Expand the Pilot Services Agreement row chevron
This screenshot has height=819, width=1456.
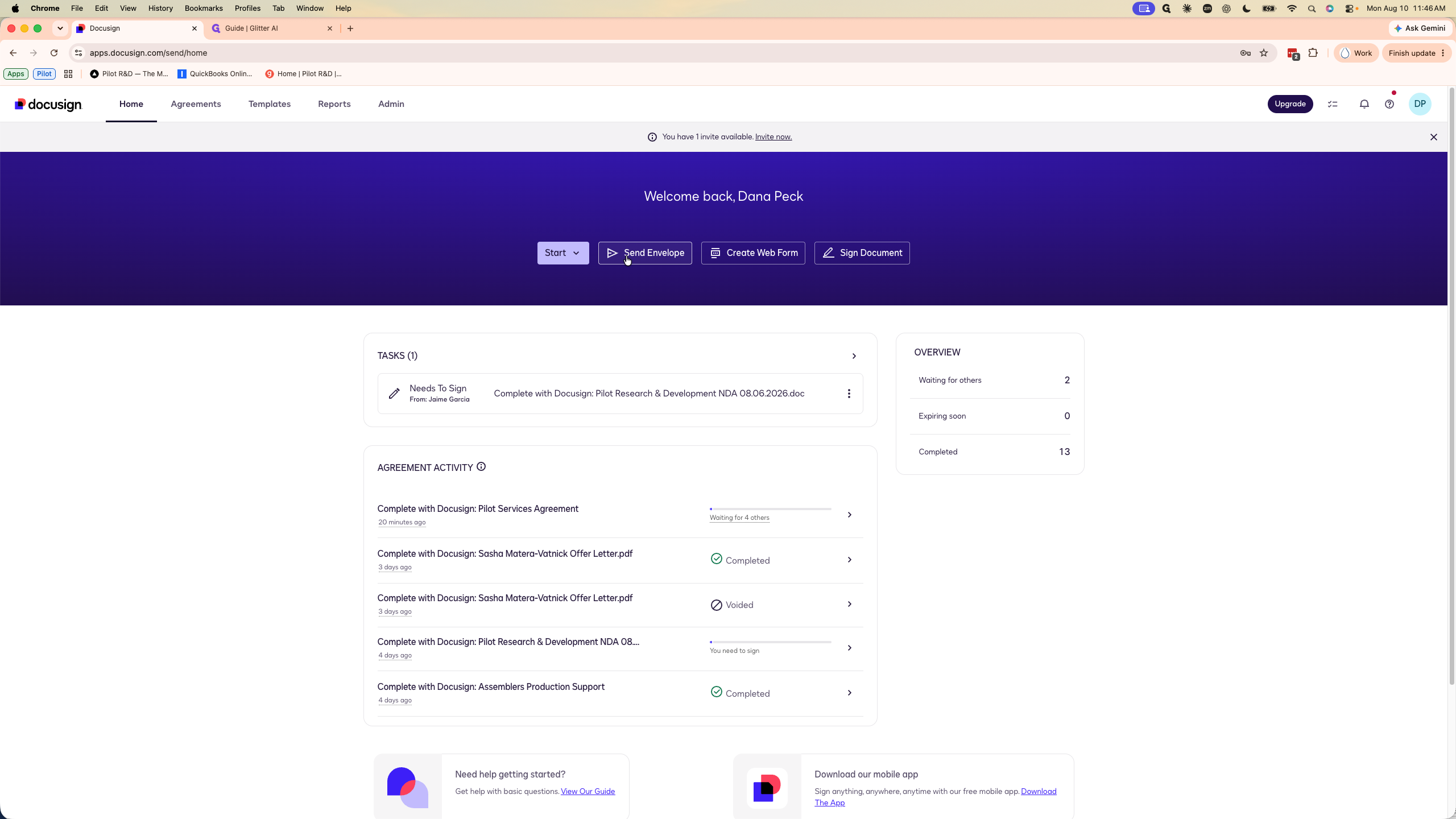coord(850,515)
